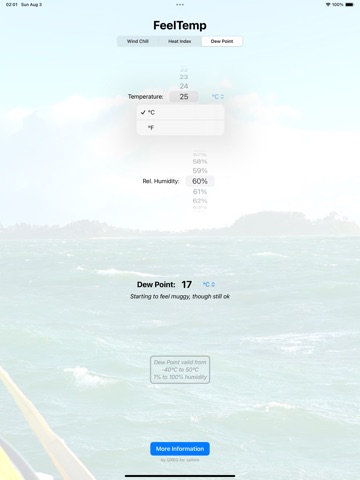Tap the selected temperature value 25
Viewport: 360px width, 480px height.
click(184, 97)
